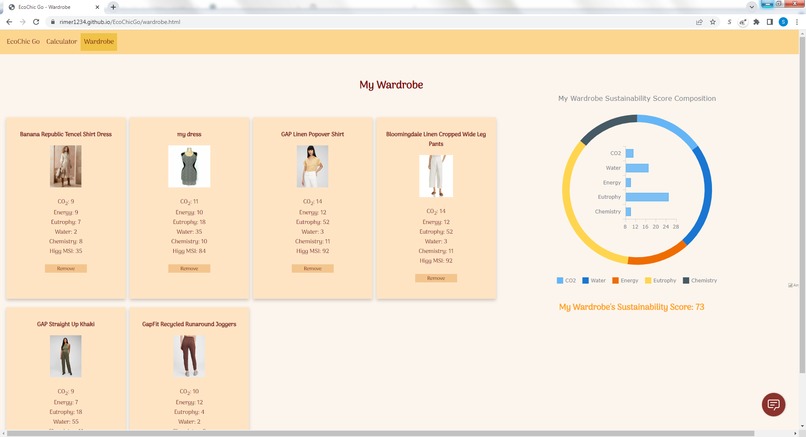This screenshot has height=437, width=806.
Task: Click the GapFit Recycled Runaround Joggers image
Action: coord(189,356)
